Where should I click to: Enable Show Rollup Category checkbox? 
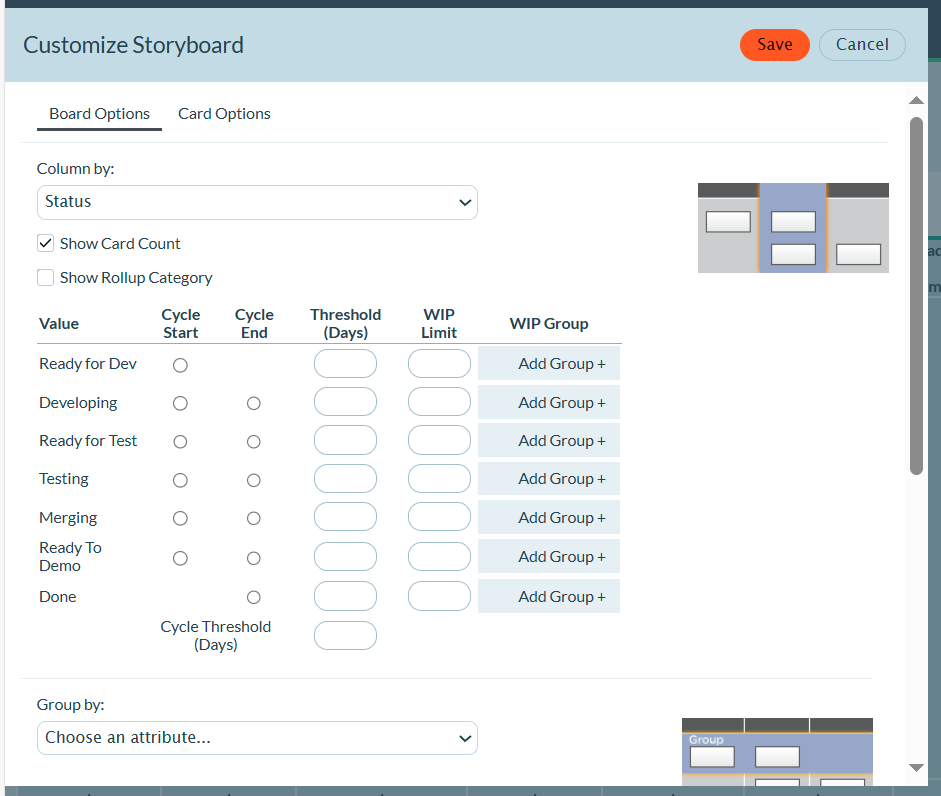click(x=46, y=277)
